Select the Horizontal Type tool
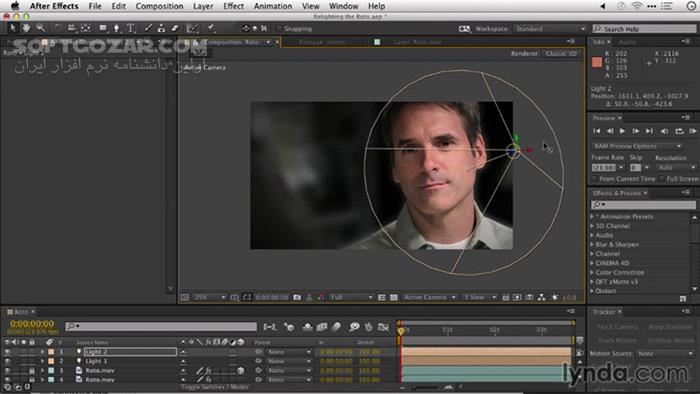Screen dimensions: 700x394 130,28
